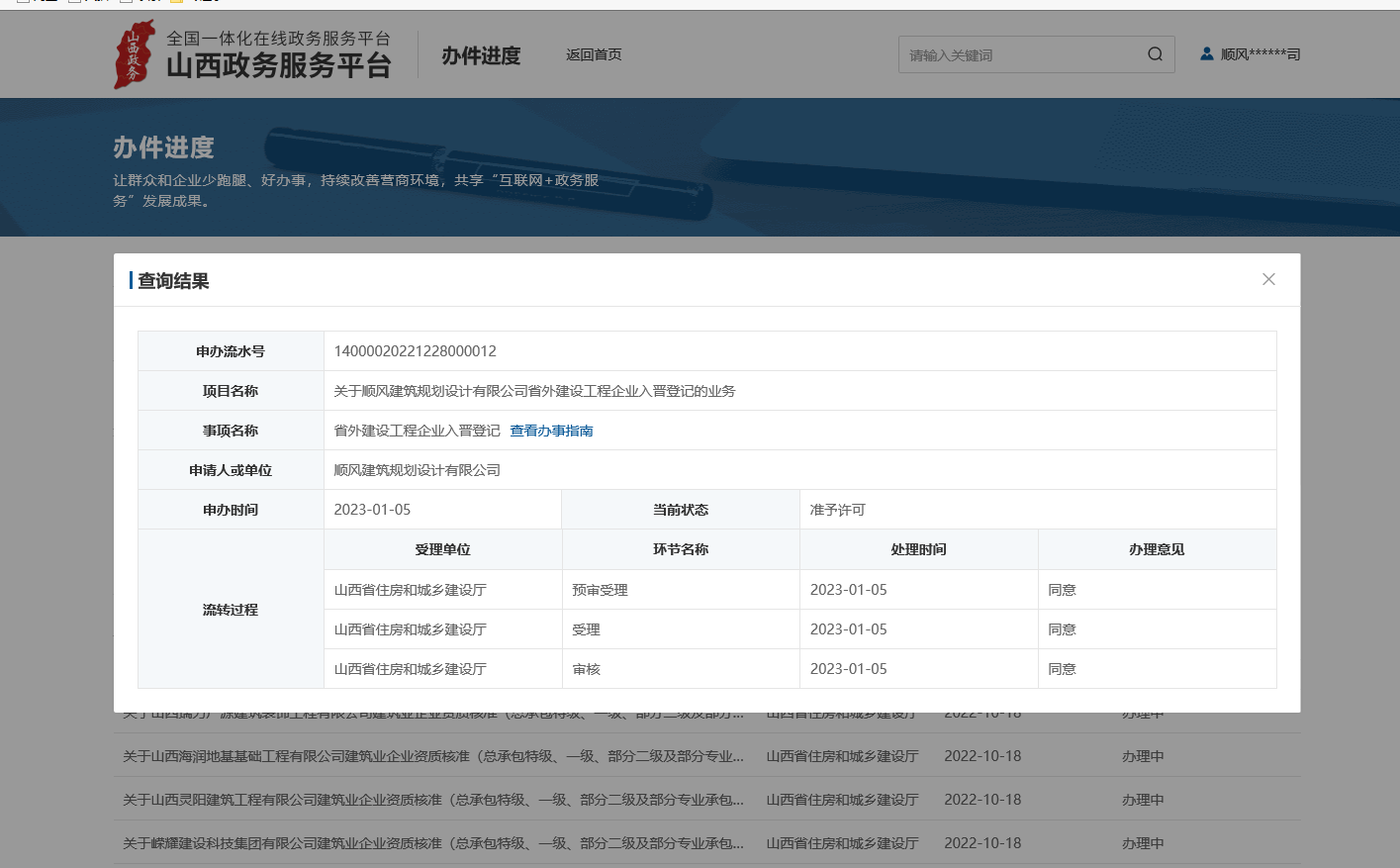
Task: Click the applicant 顺风建筑规划设计有限公司
Action: 417,470
